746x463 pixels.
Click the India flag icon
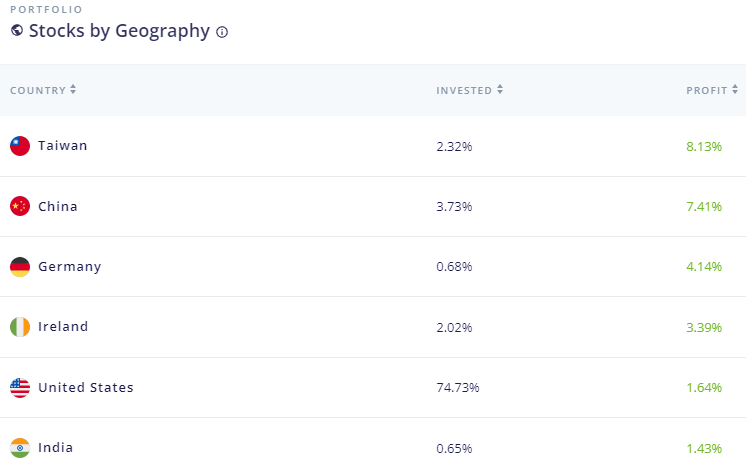click(x=20, y=447)
